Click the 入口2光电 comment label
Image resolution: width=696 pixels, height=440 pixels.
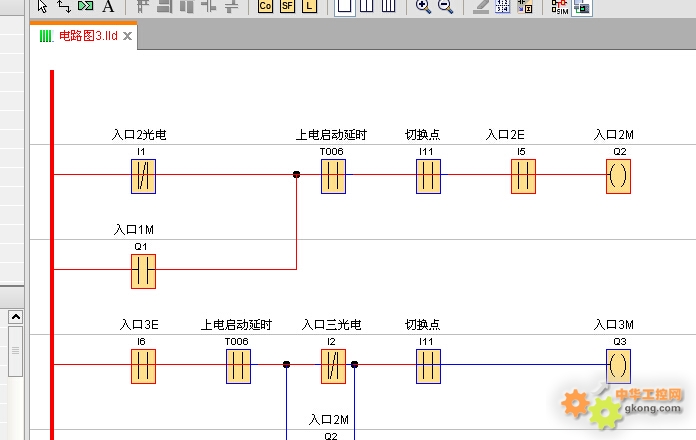tap(139, 135)
